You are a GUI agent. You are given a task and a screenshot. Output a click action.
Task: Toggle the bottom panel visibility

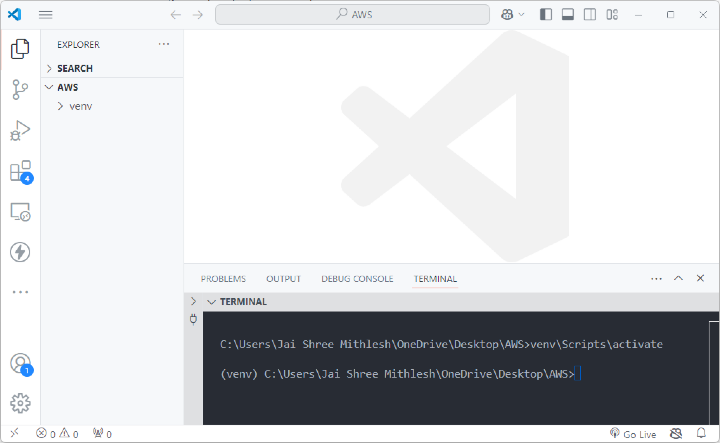click(x=568, y=15)
